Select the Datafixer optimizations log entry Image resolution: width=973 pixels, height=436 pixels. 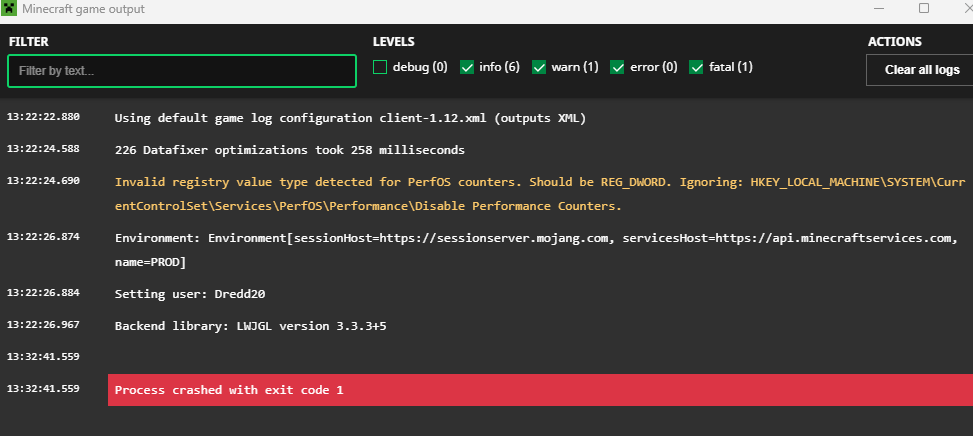[x=289, y=150]
